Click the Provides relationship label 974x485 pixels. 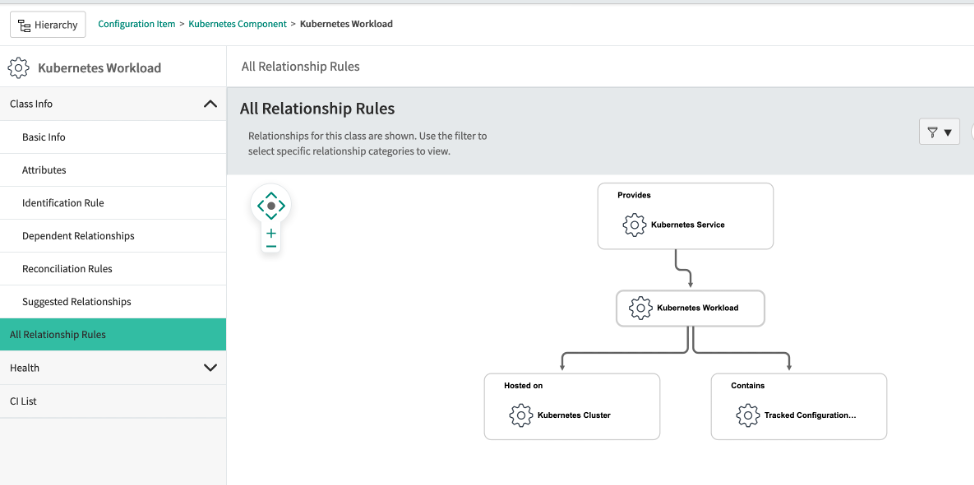pyautogui.click(x=634, y=195)
